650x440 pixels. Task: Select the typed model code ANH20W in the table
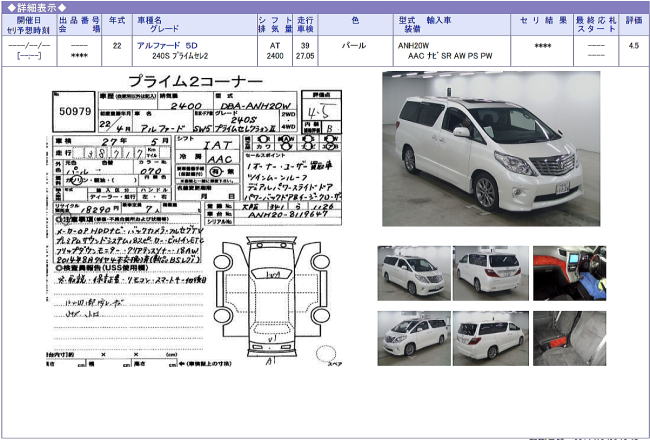413,46
